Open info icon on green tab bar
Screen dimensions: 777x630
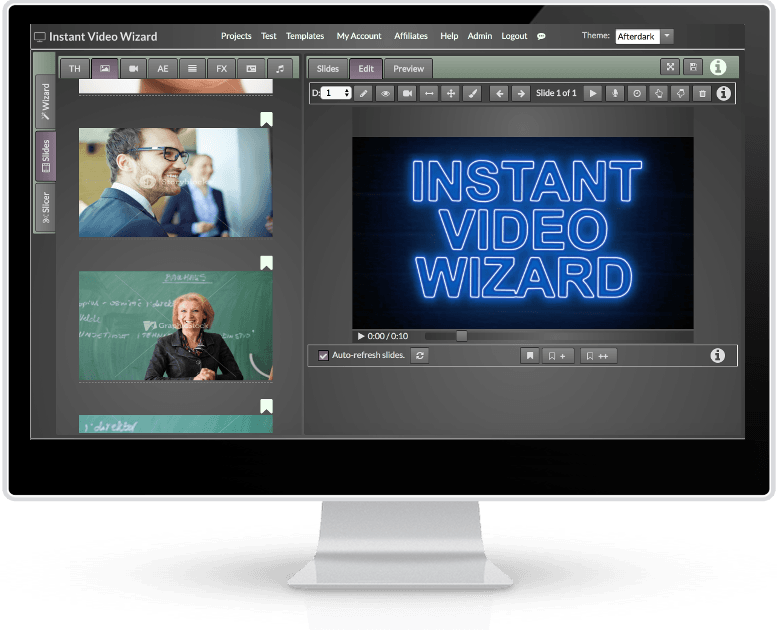coord(718,67)
